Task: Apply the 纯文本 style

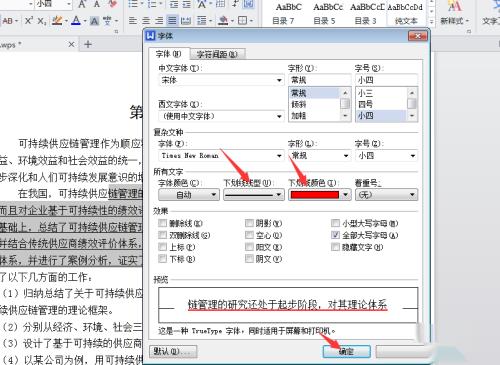Action: pyautogui.click(x=406, y=13)
